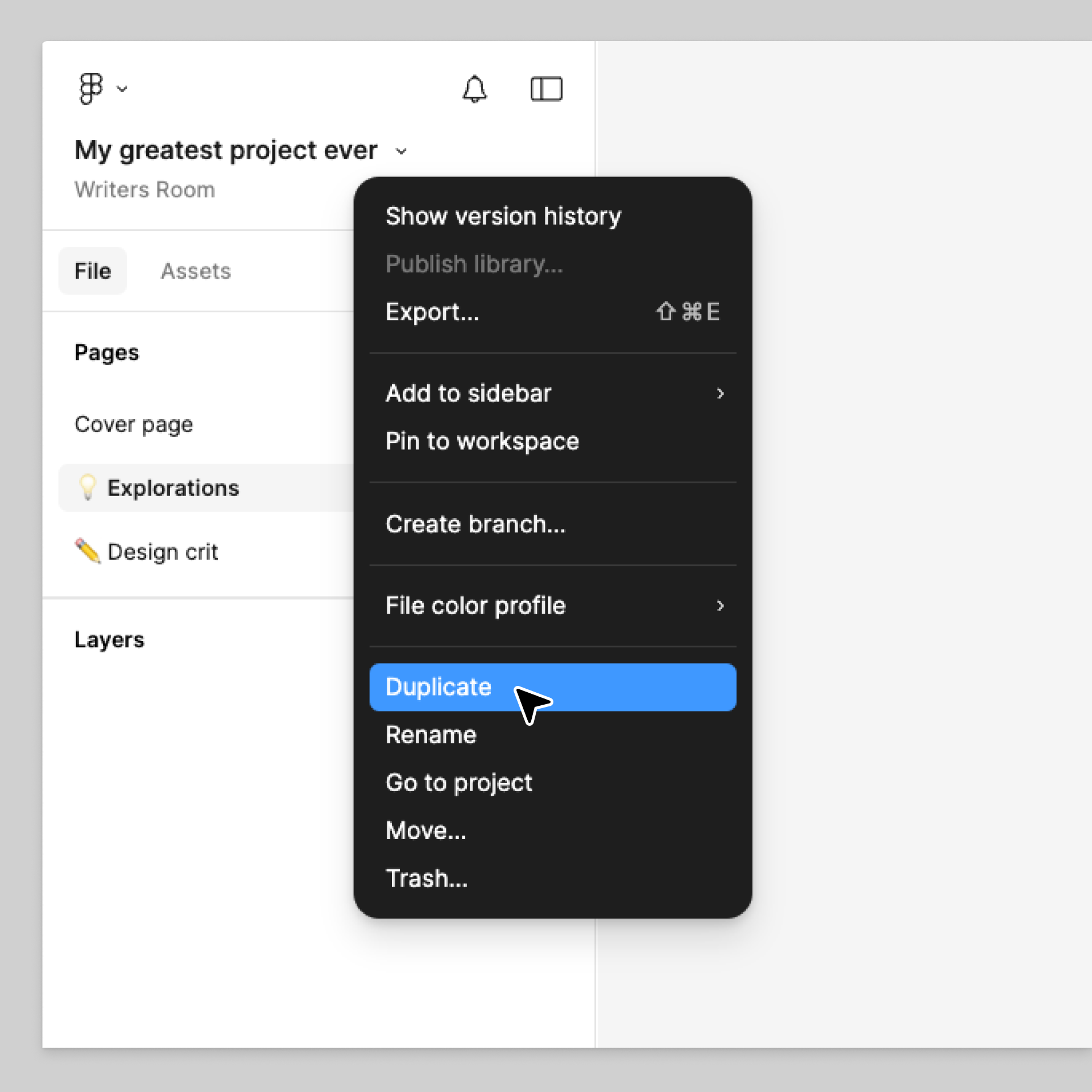
Task: Toggle the left sidebar panel icon
Action: 547,88
